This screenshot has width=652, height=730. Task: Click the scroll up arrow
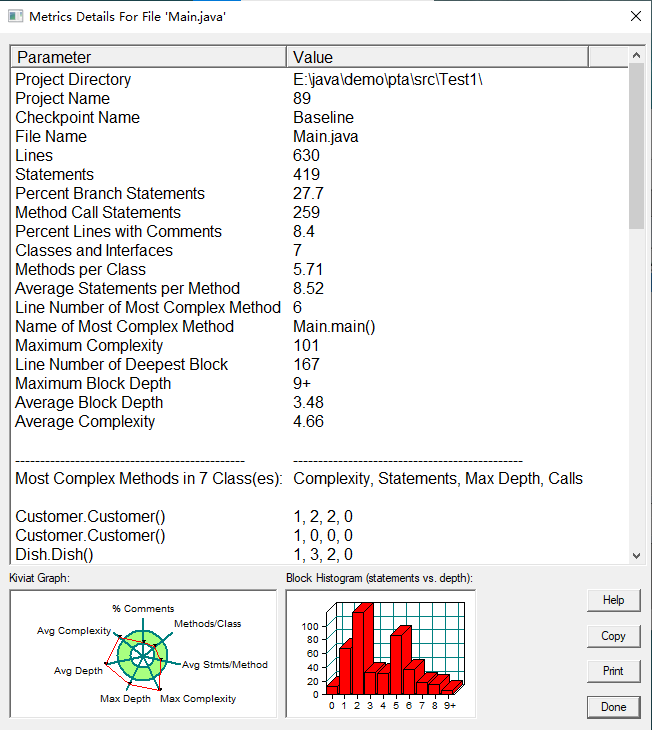[x=636, y=55]
